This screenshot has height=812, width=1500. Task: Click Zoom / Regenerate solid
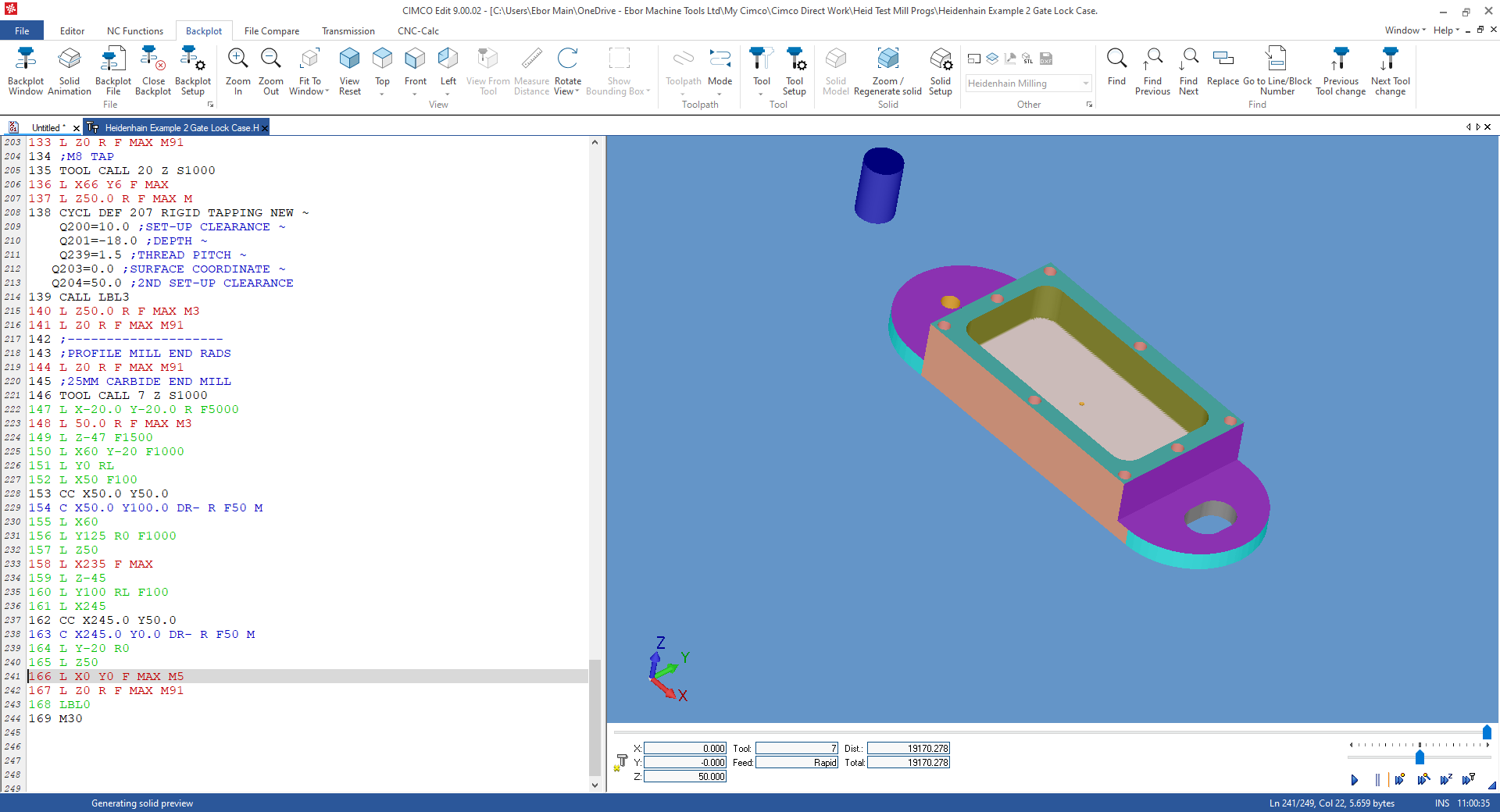pyautogui.click(x=888, y=71)
